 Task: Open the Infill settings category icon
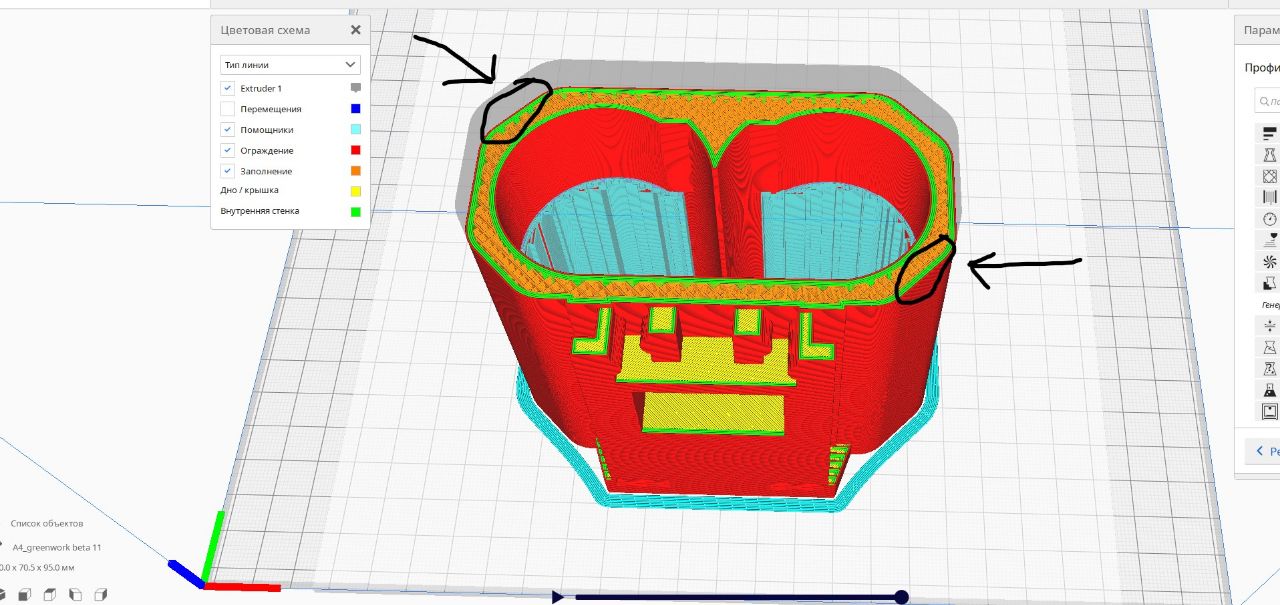(1270, 175)
